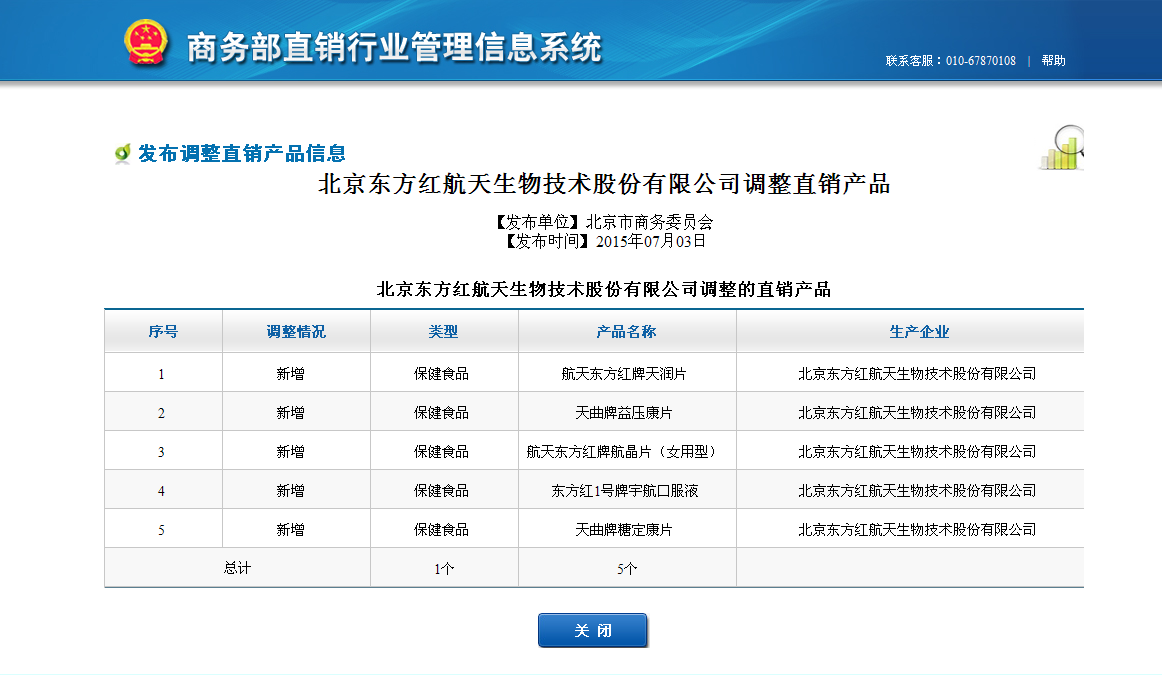
Task: Click the 5个 product total cell
Action: (x=627, y=569)
